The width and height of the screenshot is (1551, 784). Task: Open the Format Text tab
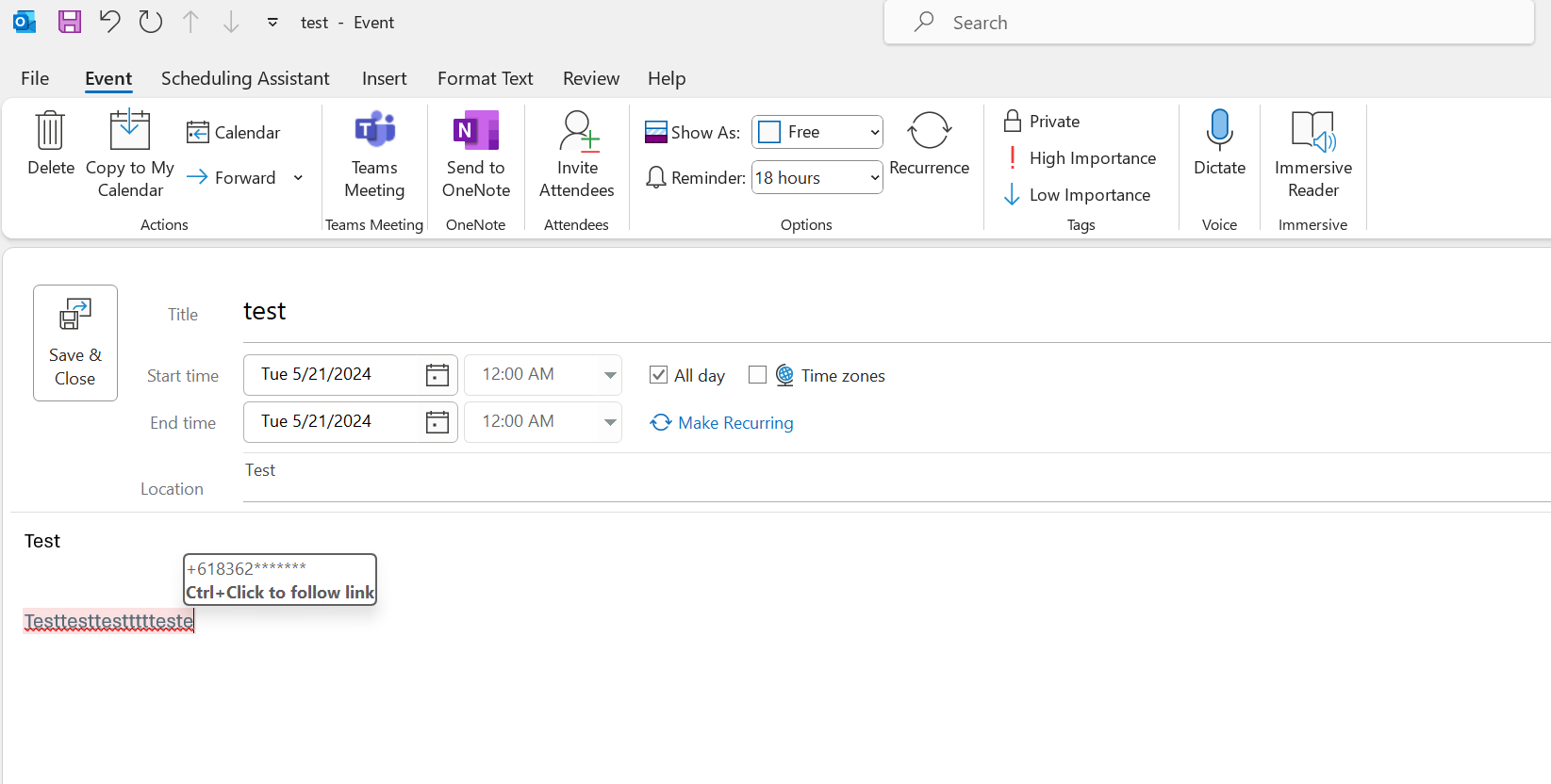click(486, 78)
